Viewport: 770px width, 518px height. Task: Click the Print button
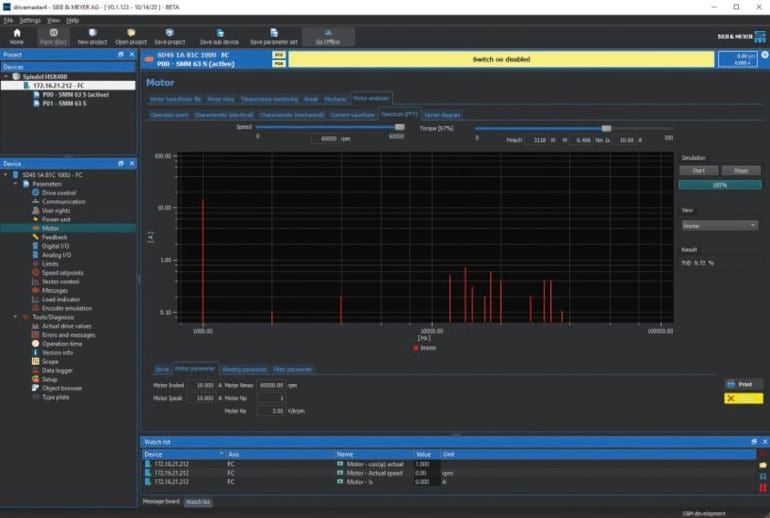point(742,384)
